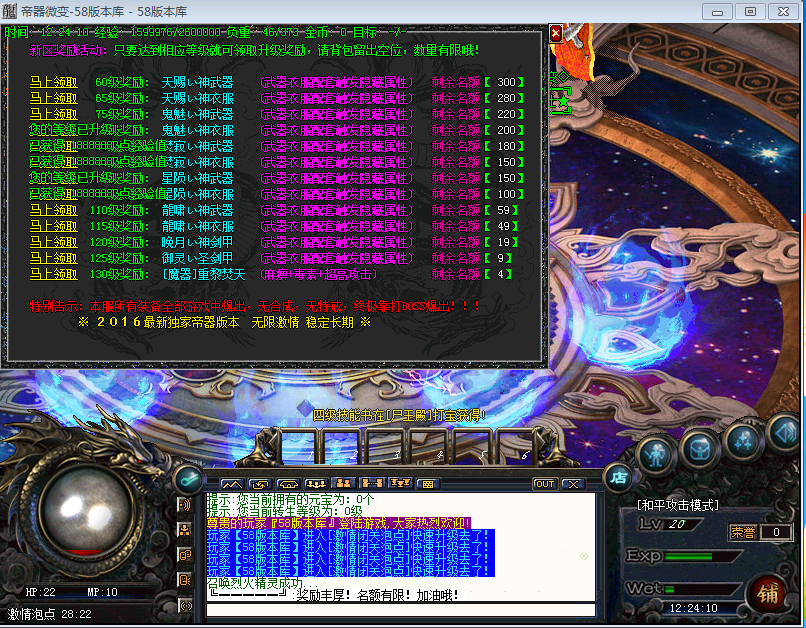Close the reward dialog with red X
Viewport: 806px width, 628px height.
coord(556,33)
